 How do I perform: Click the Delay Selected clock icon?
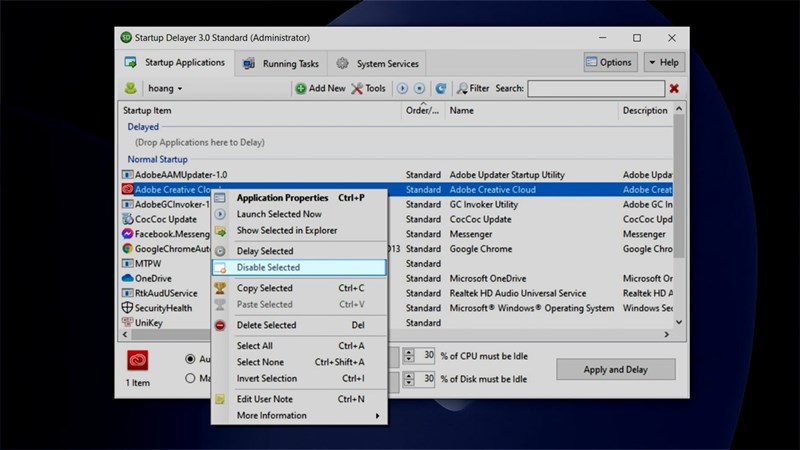(x=220, y=251)
